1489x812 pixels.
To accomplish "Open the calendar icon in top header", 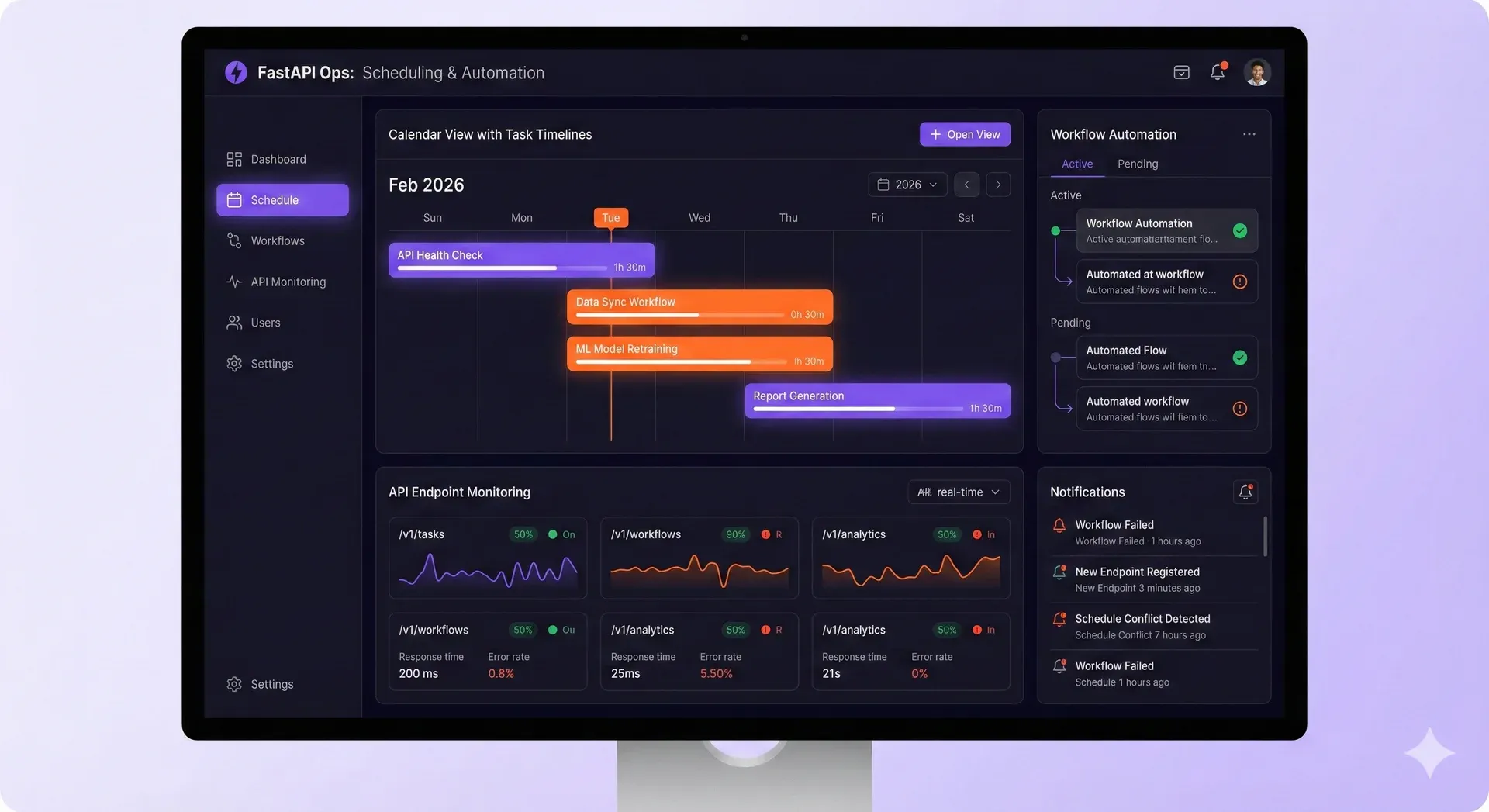I will (1181, 72).
